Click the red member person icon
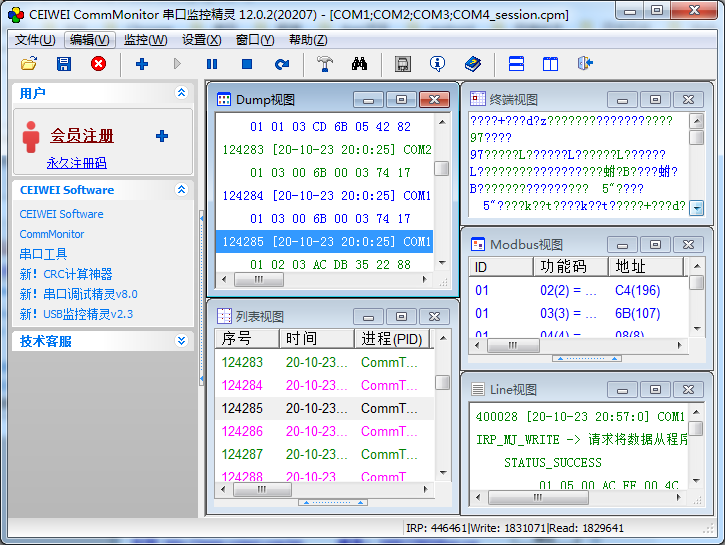Screen dimensions: 725x545 tap(31, 137)
